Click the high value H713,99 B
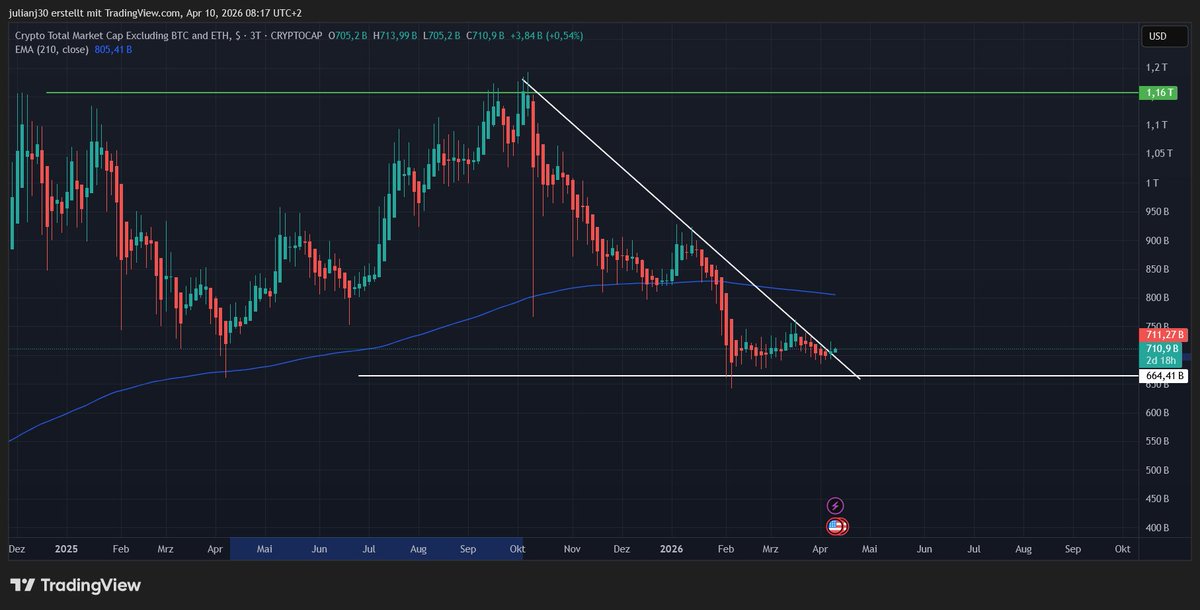The height and width of the screenshot is (610, 1200). (x=397, y=36)
